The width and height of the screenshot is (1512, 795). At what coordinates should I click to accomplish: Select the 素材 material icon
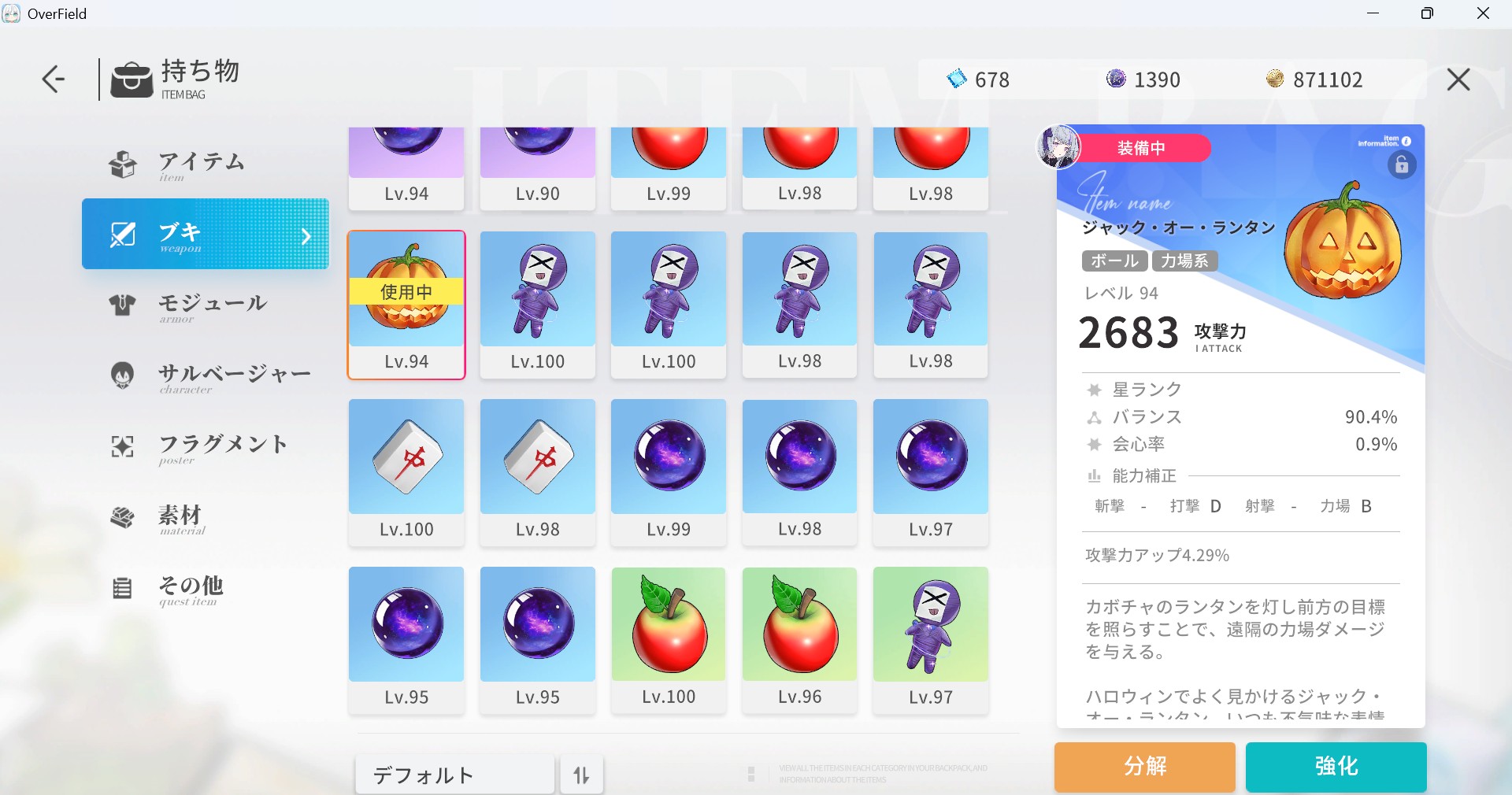[x=122, y=517]
